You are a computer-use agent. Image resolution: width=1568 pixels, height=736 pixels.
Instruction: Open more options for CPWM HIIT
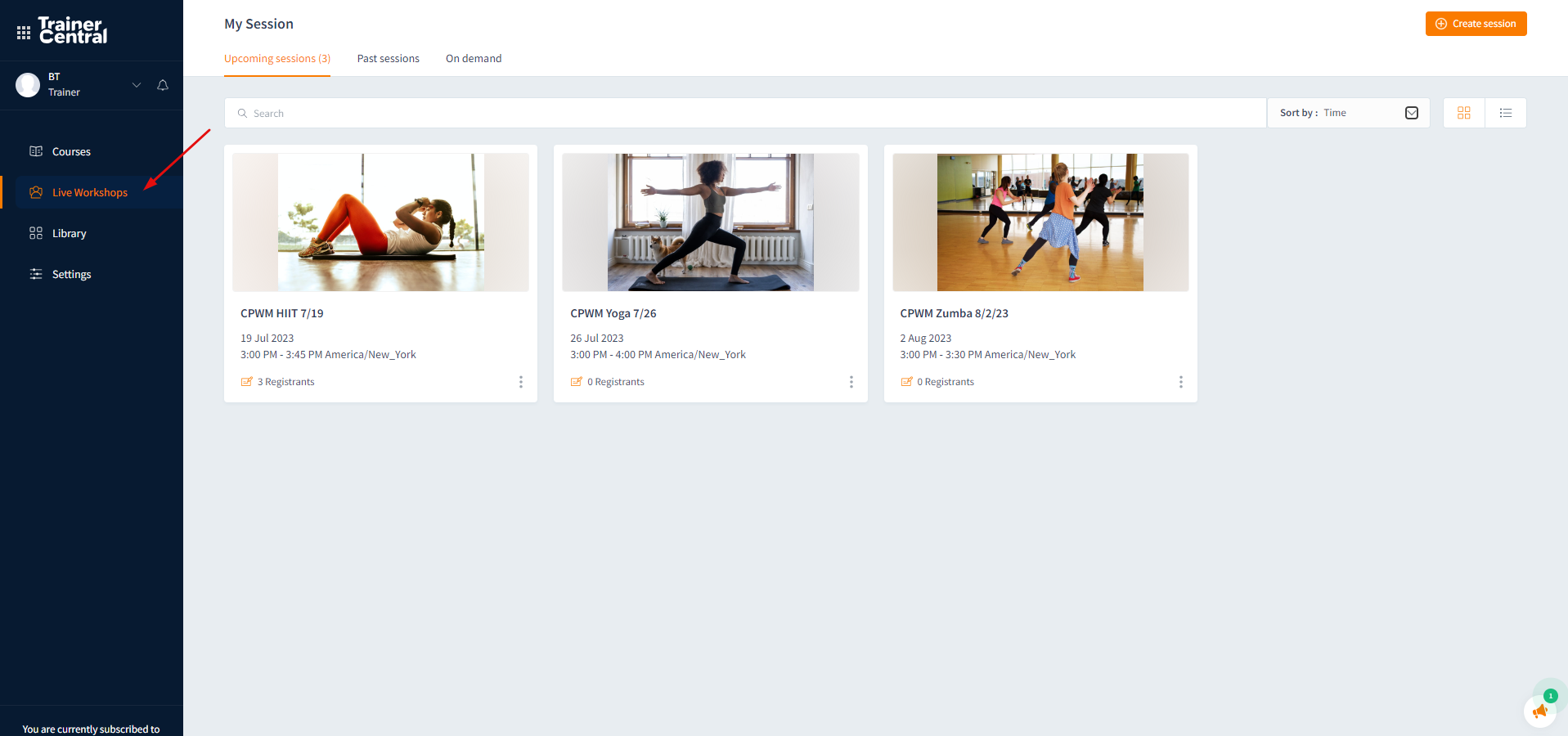point(521,382)
